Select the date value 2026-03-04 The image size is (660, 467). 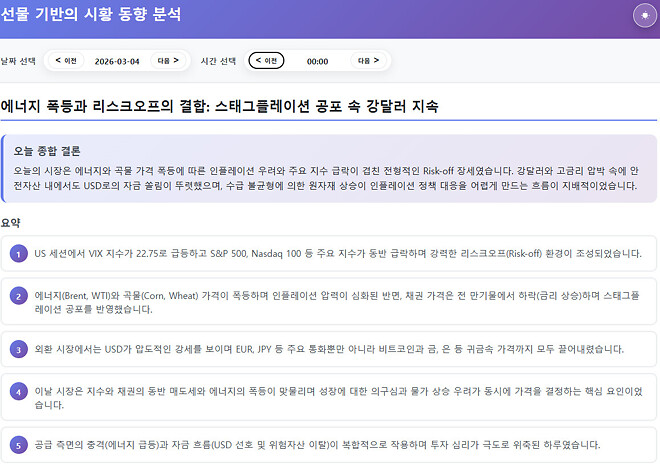(x=117, y=61)
